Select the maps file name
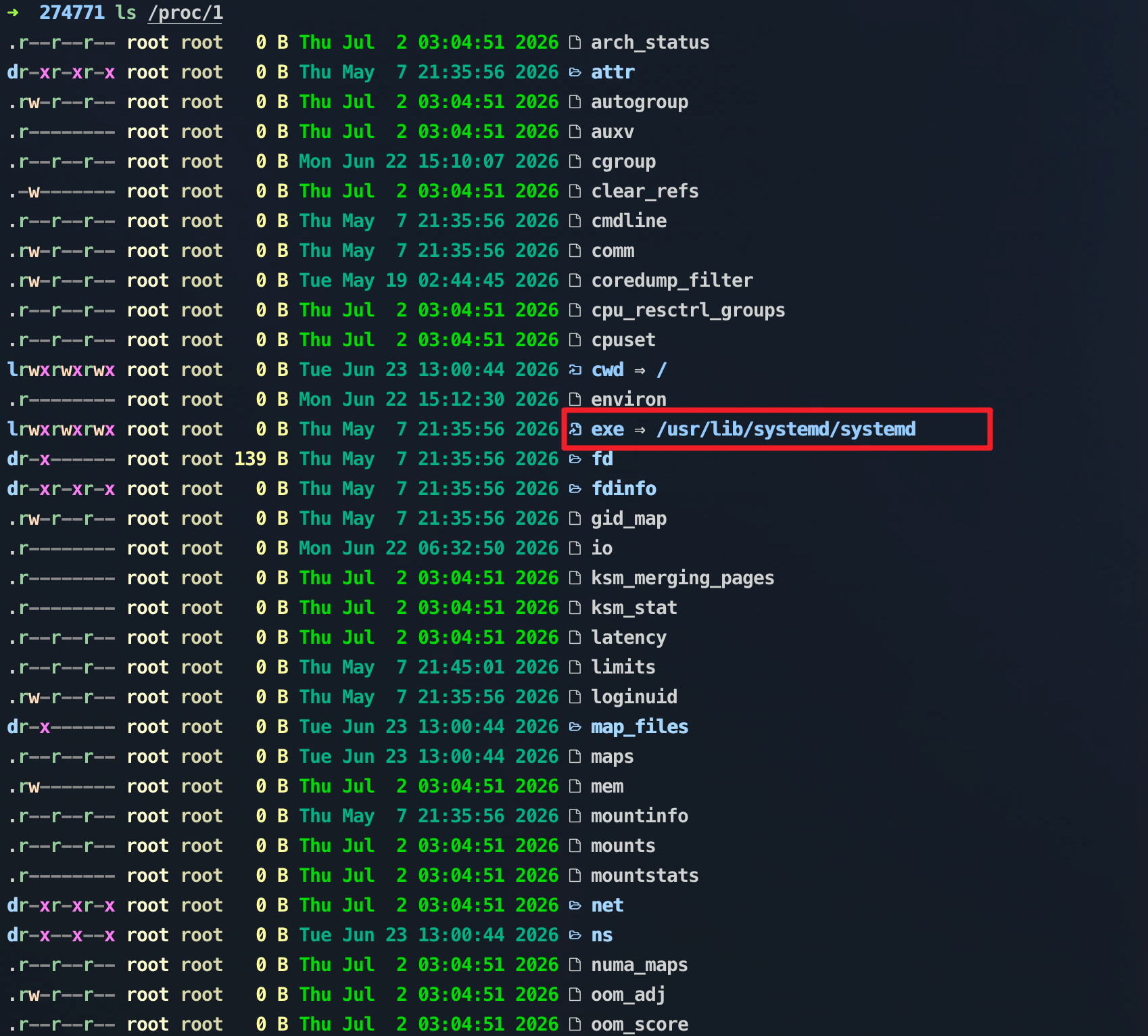The height and width of the screenshot is (1036, 1148). pyautogui.click(x=613, y=757)
